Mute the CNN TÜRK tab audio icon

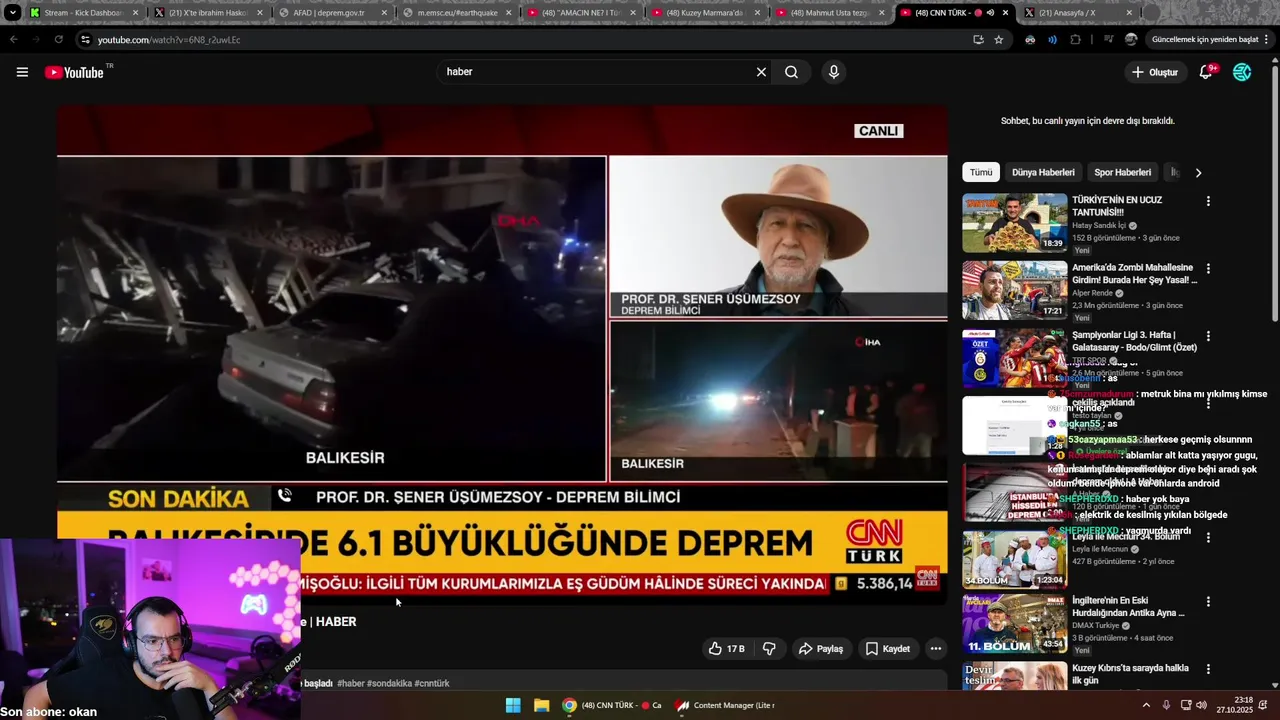click(x=990, y=13)
